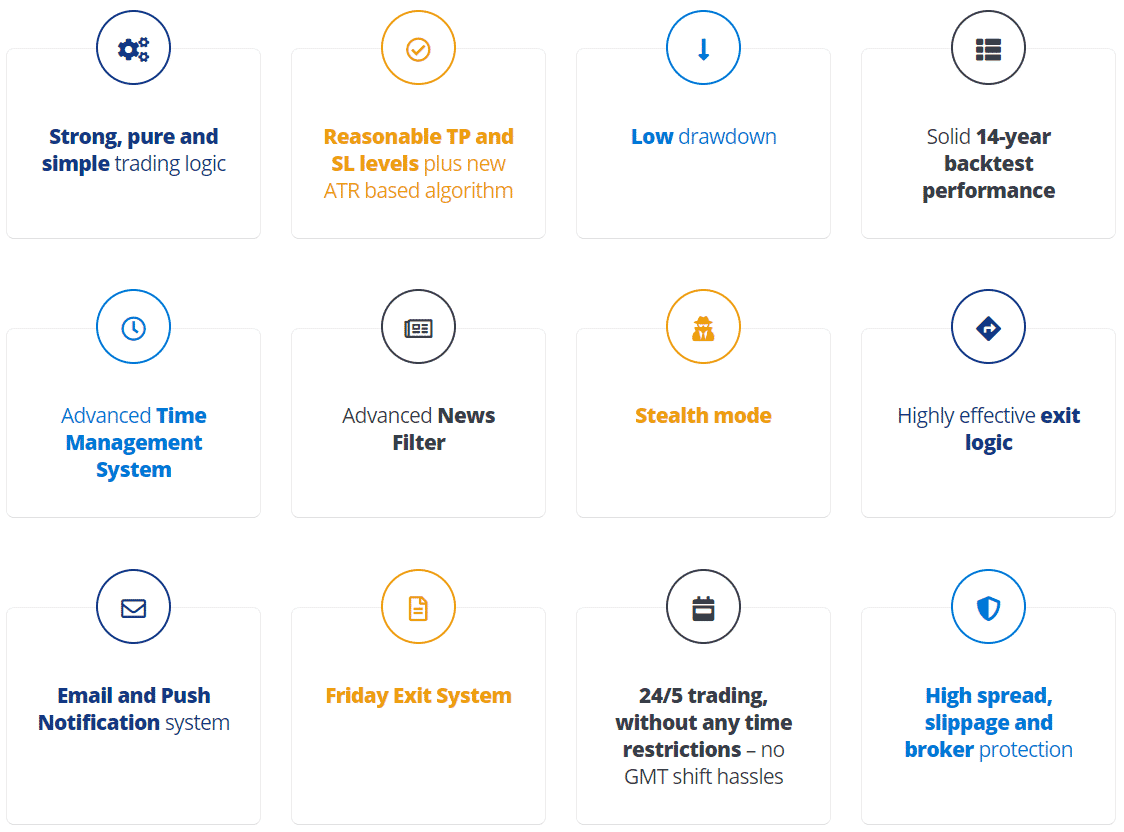Select the Strong, pure and simple trading logic text
The width and height of the screenshot is (1124, 832).
pos(133,150)
